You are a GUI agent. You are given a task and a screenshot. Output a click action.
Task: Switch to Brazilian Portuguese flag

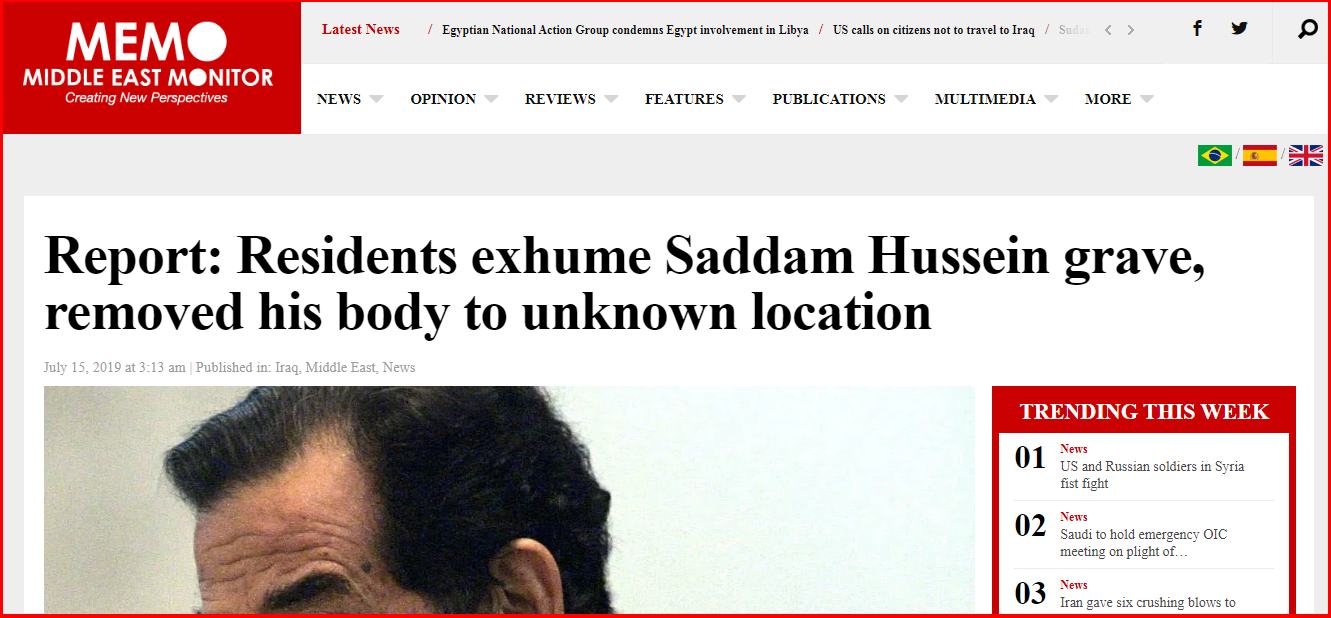pos(1215,155)
